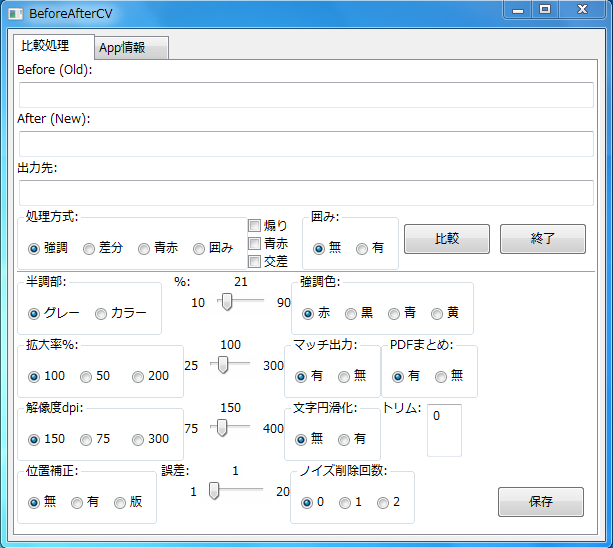Set 位置補正 to 有
This screenshot has height=548, width=613.
click(x=85, y=502)
